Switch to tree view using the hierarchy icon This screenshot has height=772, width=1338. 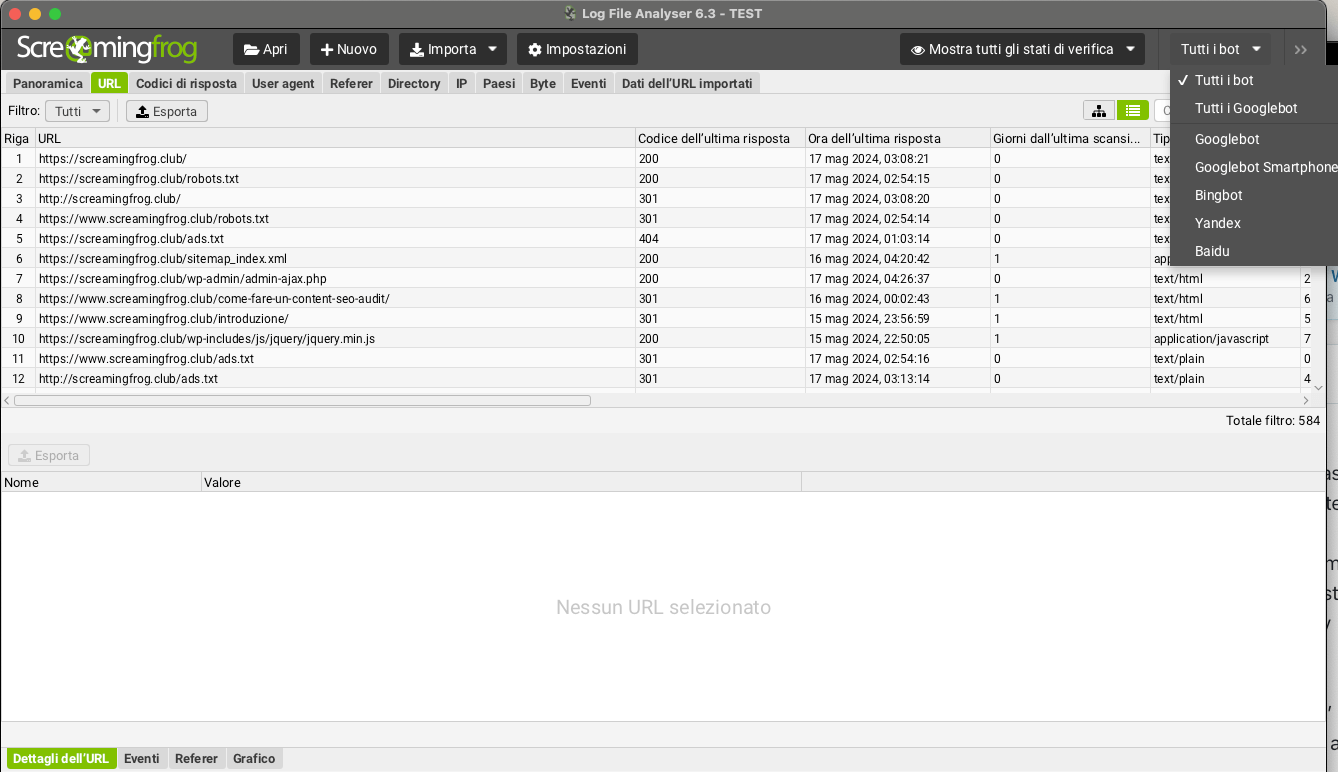1098,110
